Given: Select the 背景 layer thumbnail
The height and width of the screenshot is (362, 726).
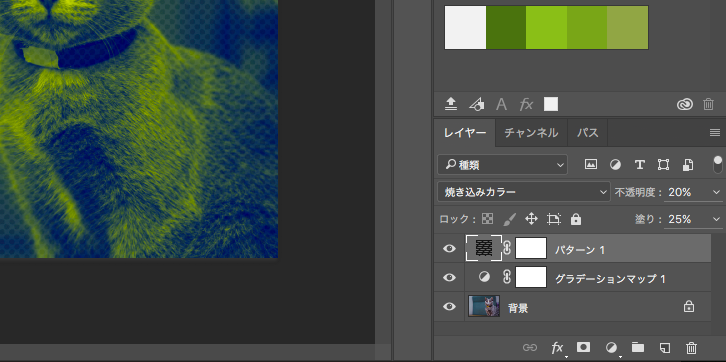Looking at the screenshot, I should [484, 306].
